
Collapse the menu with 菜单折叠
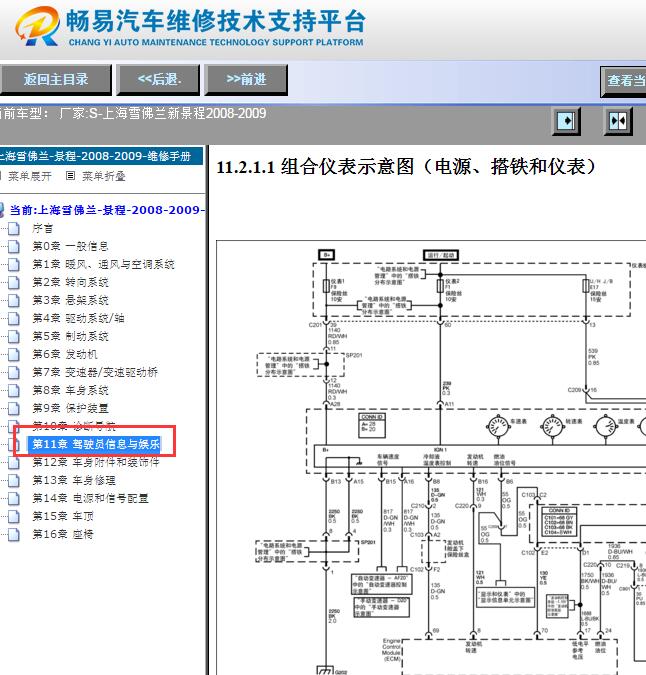coord(103,176)
